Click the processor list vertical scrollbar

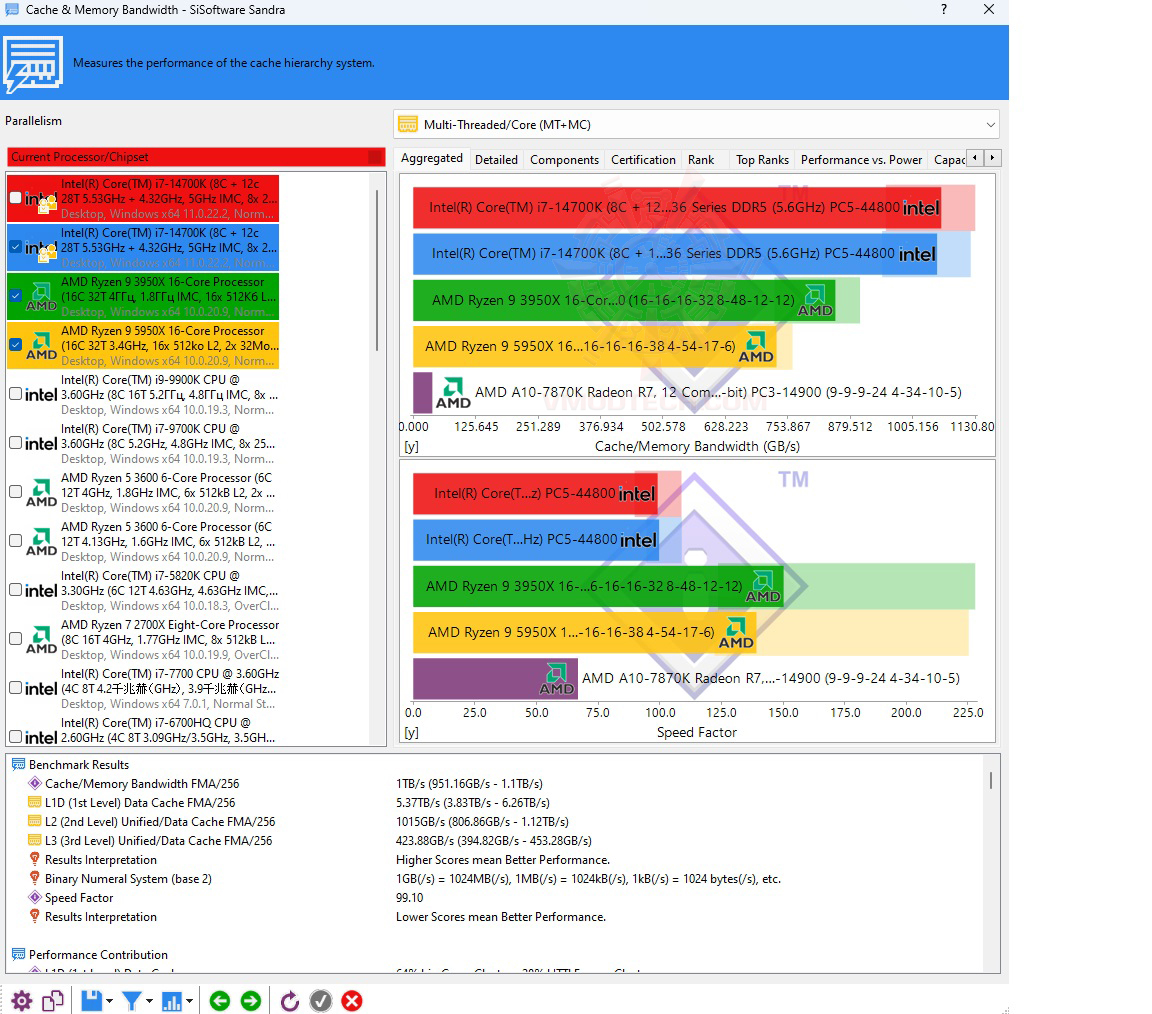click(x=378, y=270)
